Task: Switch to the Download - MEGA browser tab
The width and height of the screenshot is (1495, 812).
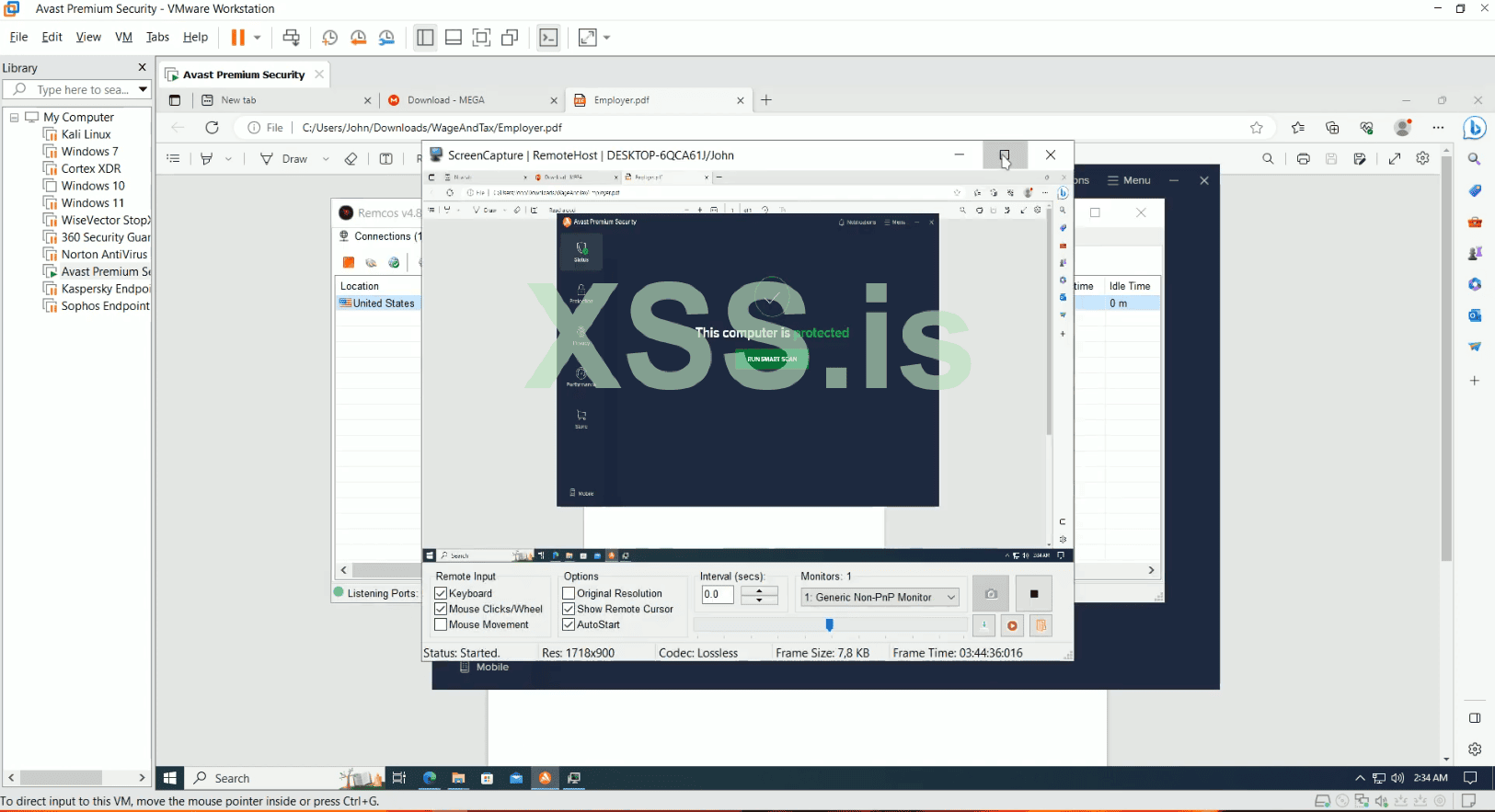Action: (446, 100)
